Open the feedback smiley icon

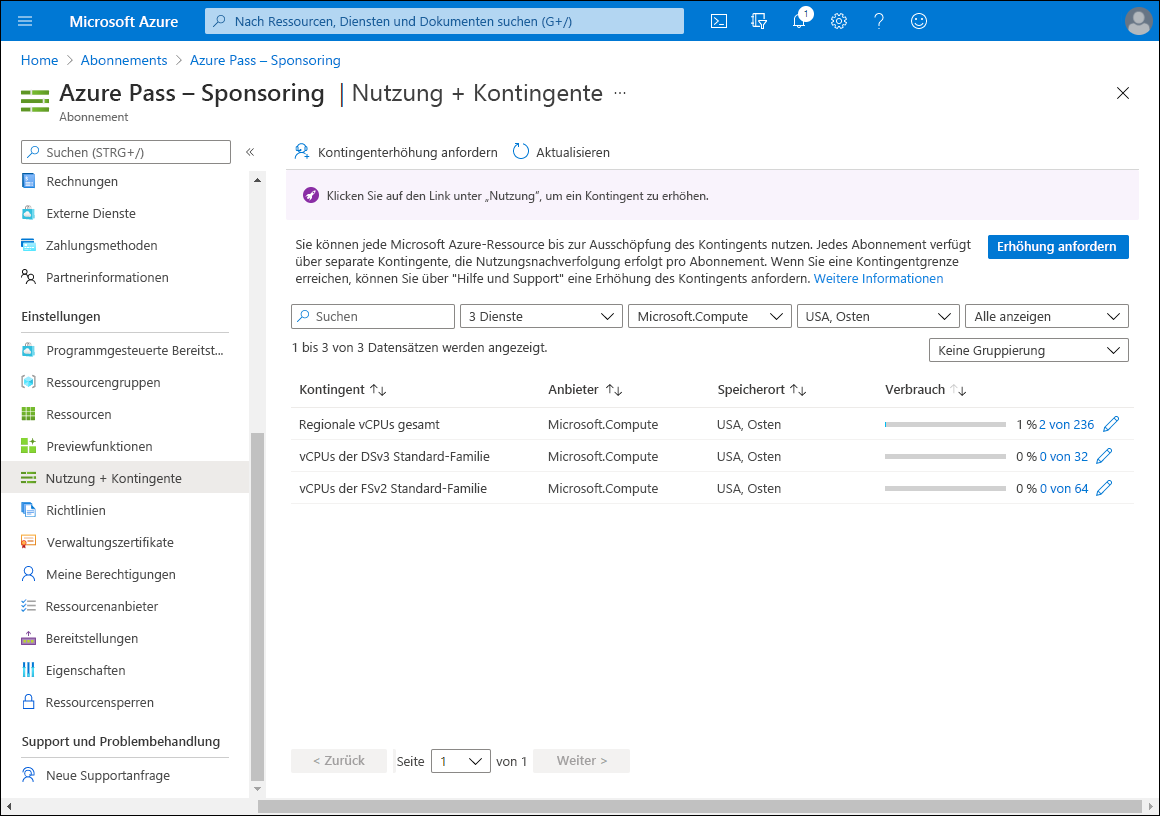(919, 21)
